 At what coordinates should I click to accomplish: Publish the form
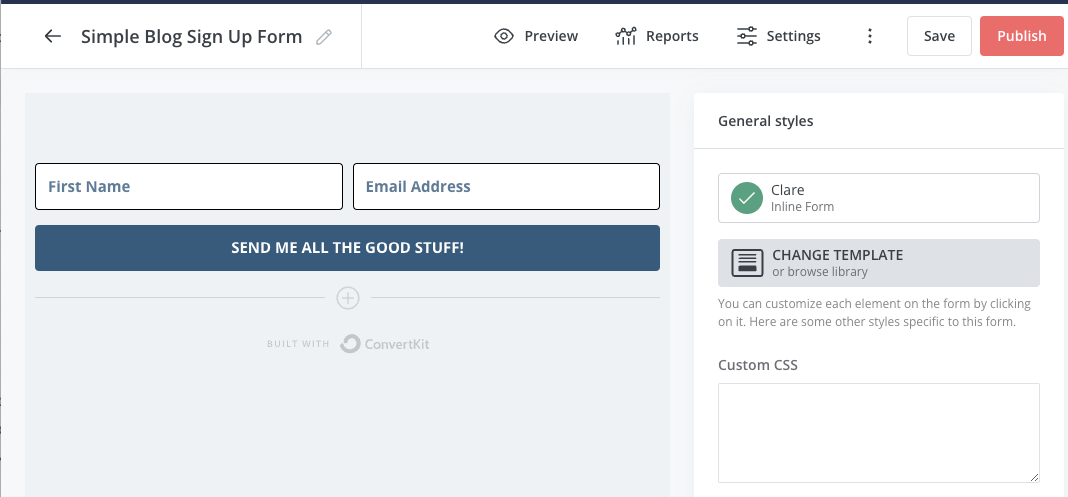[1022, 36]
